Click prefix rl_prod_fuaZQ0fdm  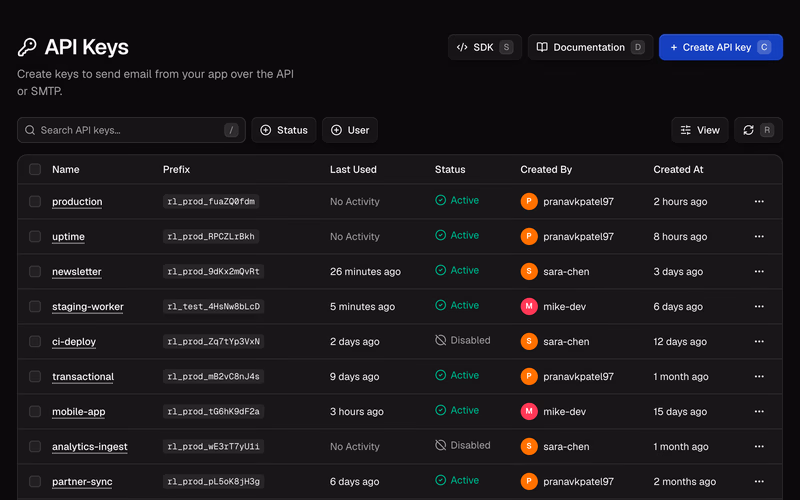pyautogui.click(x=211, y=202)
